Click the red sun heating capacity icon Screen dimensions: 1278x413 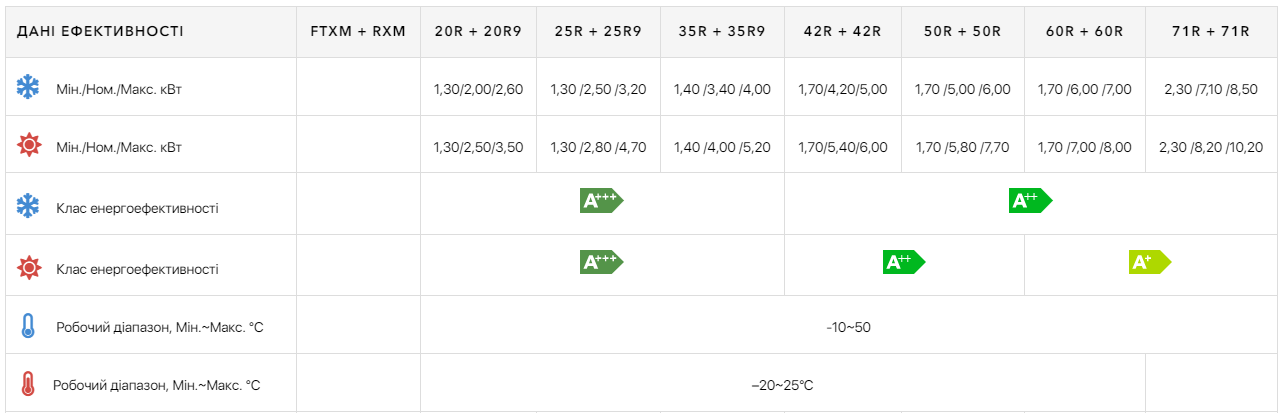coord(29,146)
